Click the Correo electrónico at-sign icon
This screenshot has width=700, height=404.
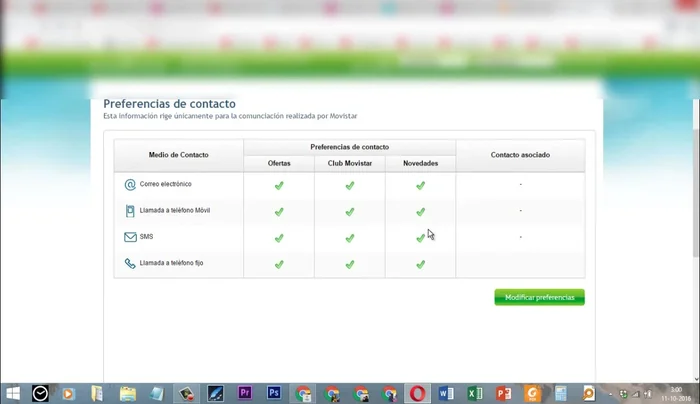pyautogui.click(x=130, y=184)
